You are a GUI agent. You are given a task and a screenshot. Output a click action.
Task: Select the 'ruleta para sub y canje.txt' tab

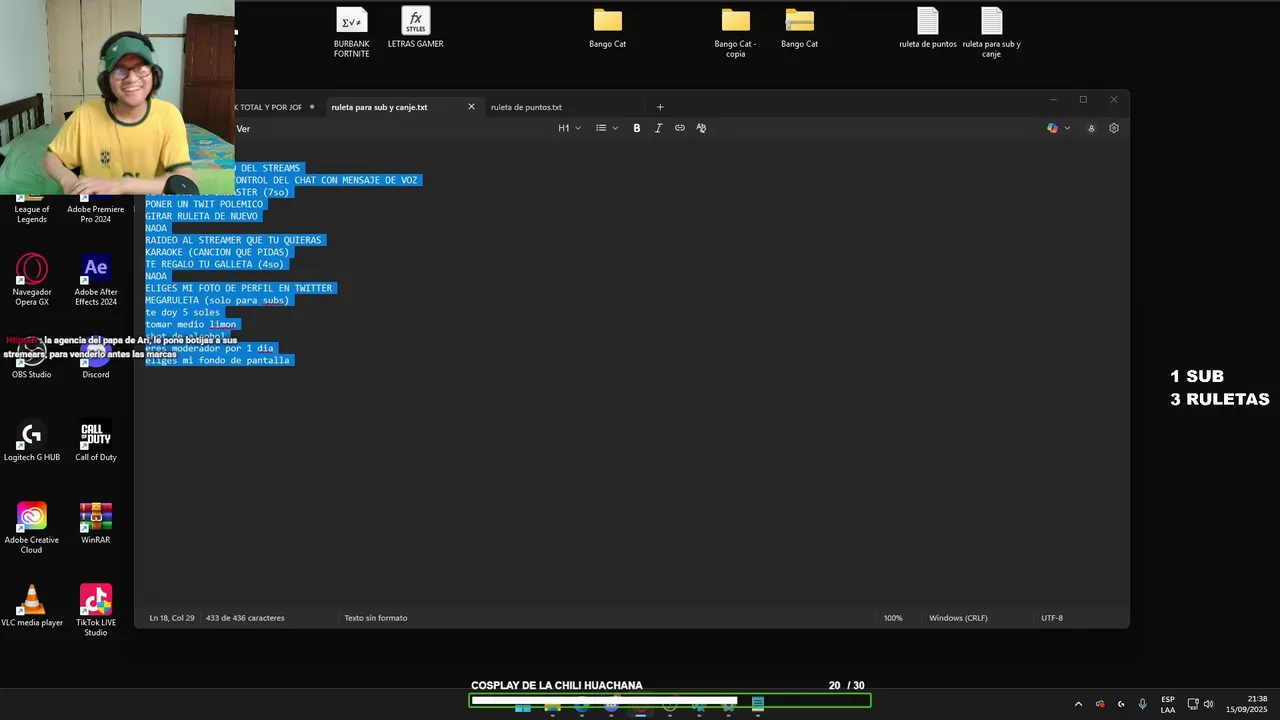379,107
